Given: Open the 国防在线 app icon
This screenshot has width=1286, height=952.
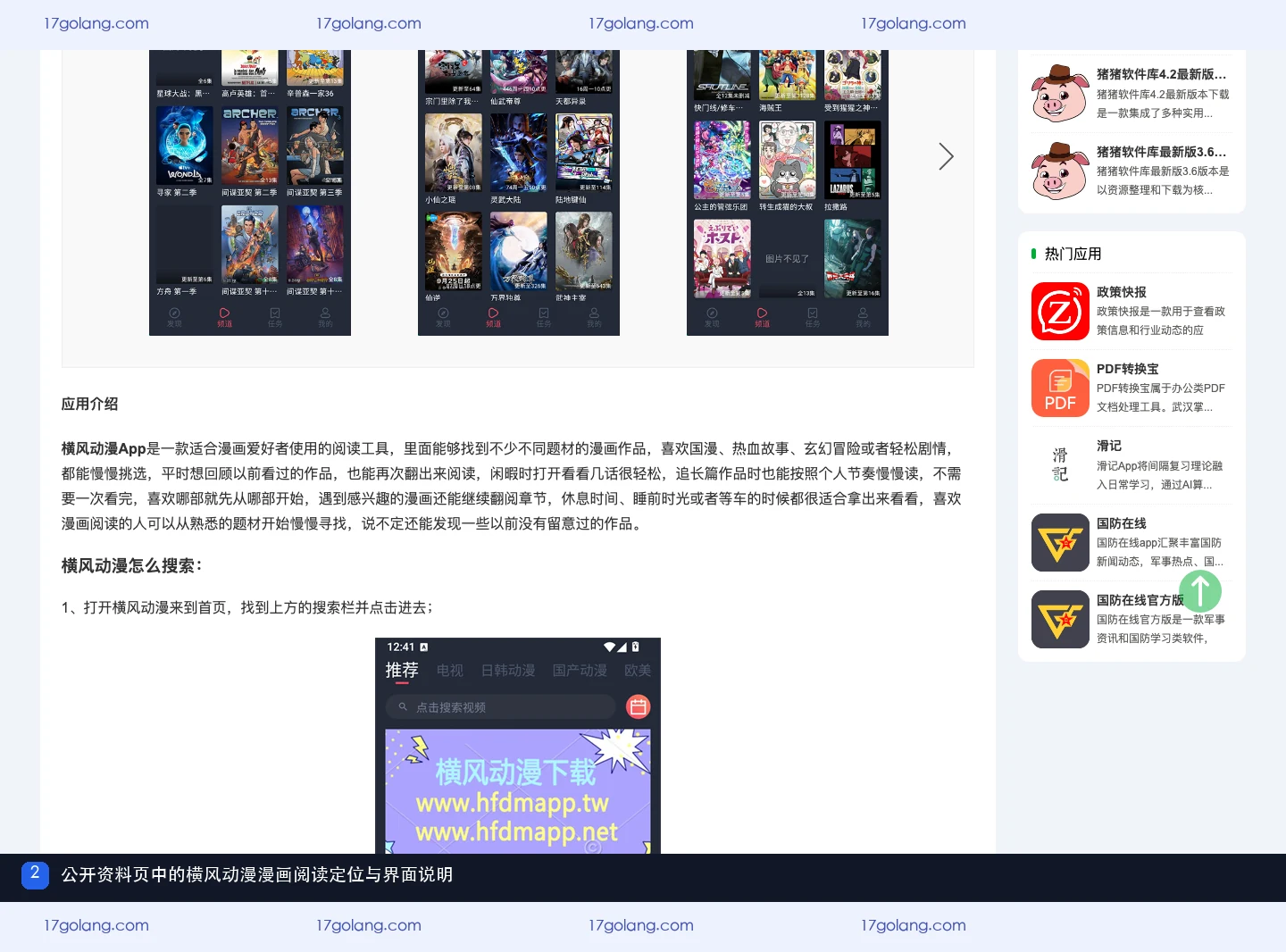Looking at the screenshot, I should (x=1060, y=542).
